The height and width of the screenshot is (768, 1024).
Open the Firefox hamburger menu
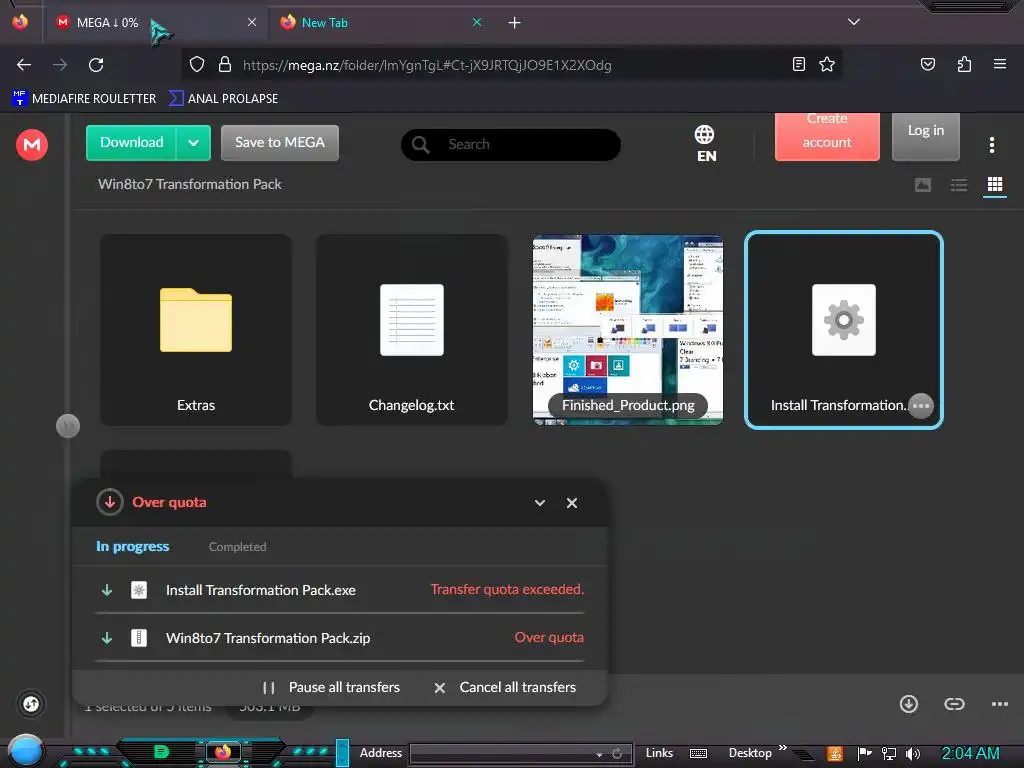click(999, 64)
